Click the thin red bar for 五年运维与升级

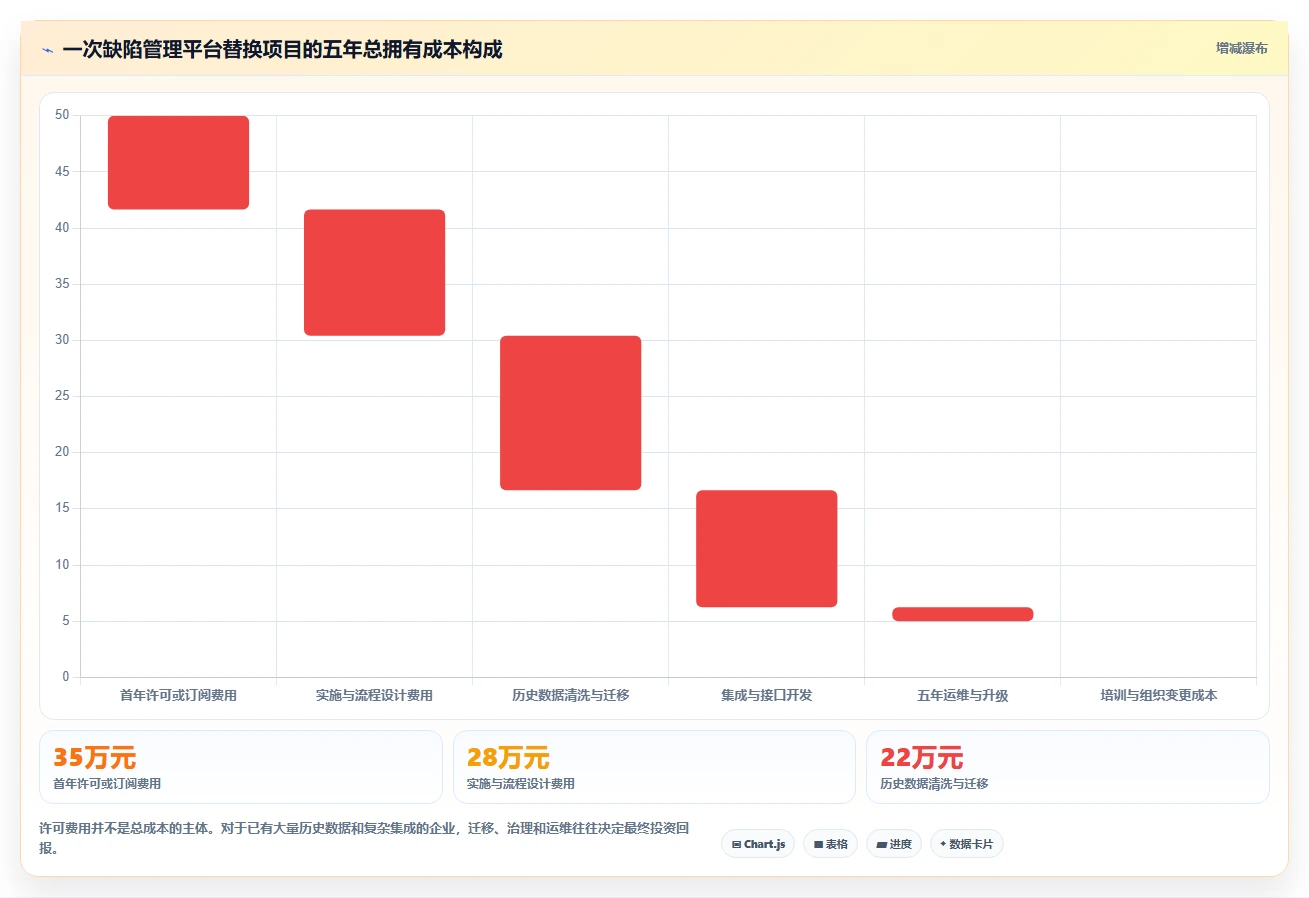coord(962,614)
